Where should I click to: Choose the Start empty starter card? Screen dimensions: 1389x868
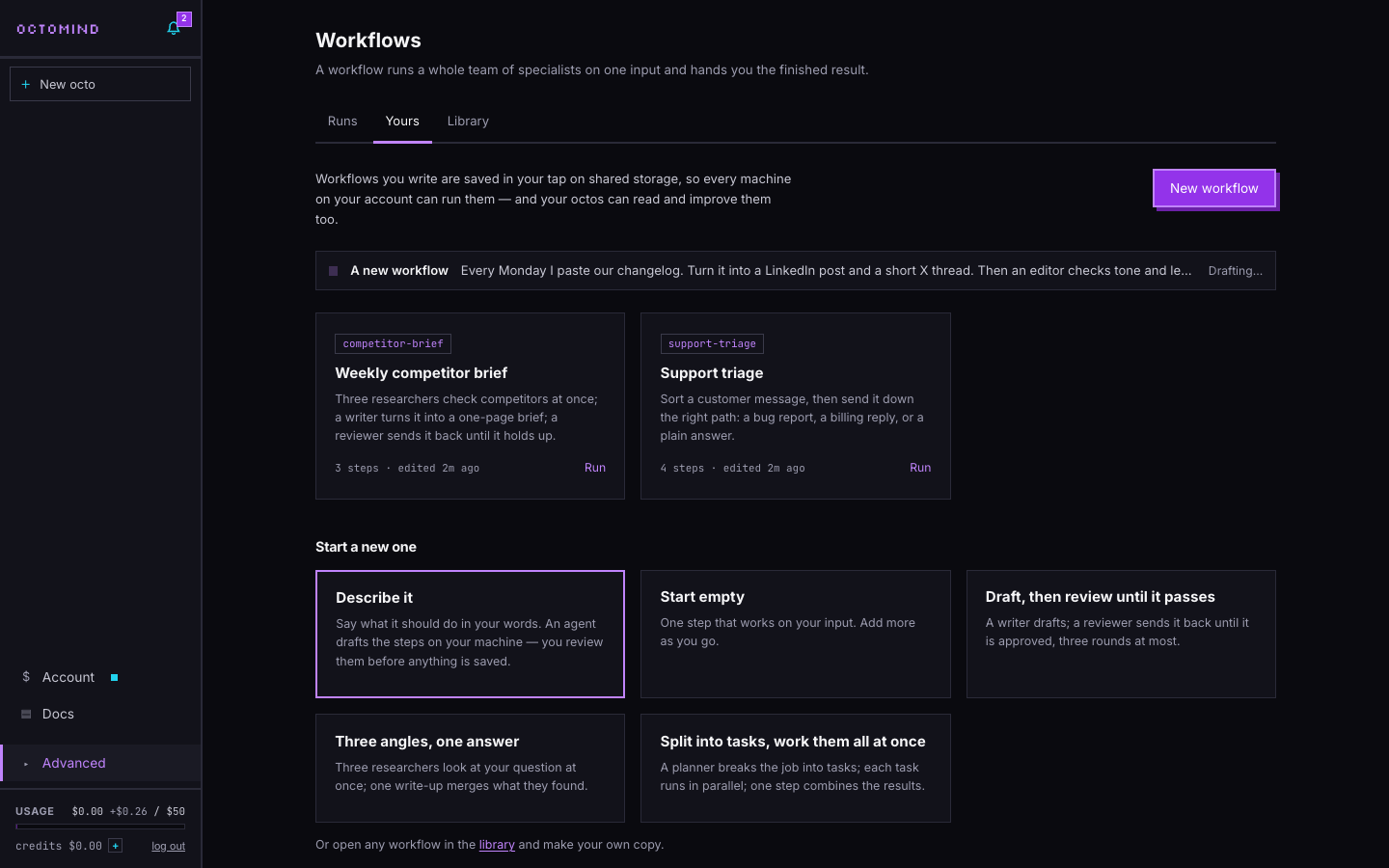796,634
